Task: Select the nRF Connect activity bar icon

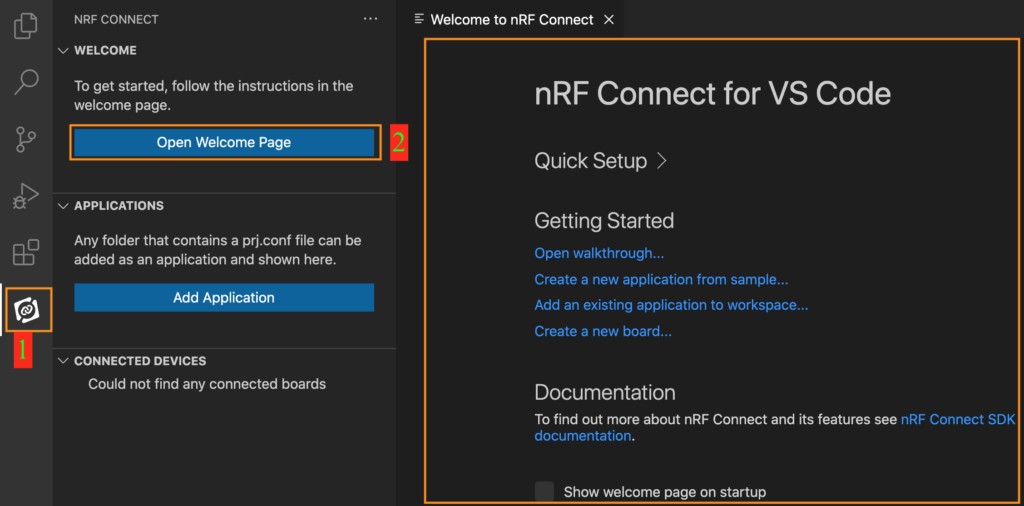Action: click(x=27, y=311)
